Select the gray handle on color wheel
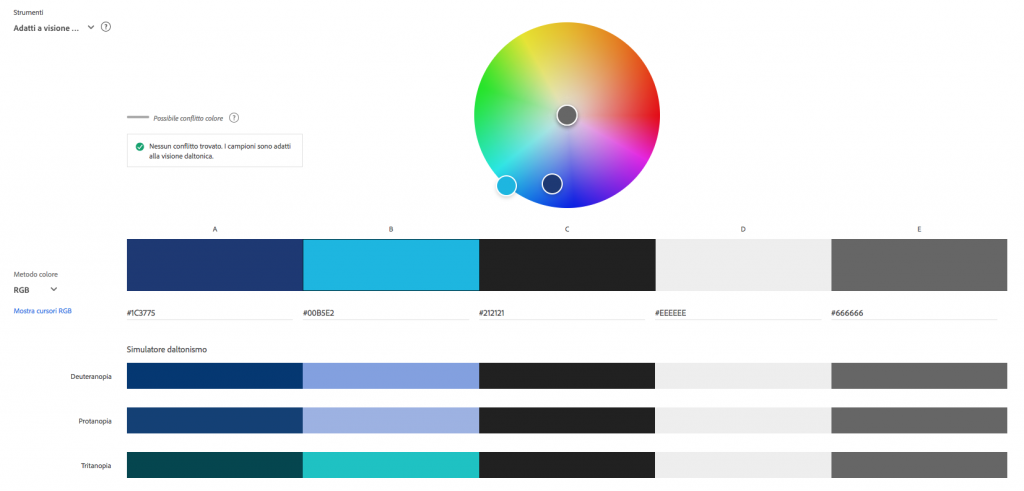Screen dimensions: 1024x491 coord(567,115)
